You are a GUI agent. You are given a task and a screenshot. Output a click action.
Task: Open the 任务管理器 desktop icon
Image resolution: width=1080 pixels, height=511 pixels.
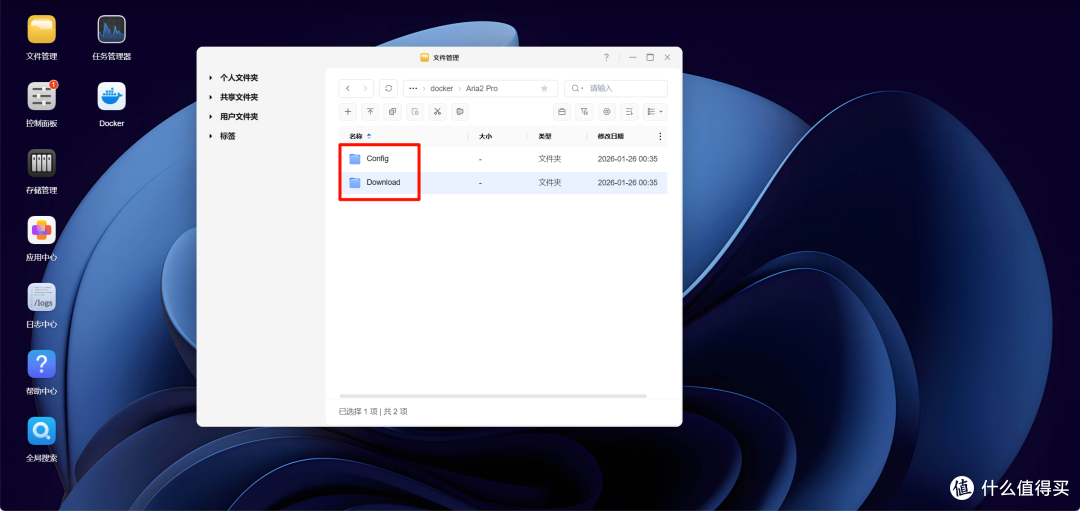pos(112,30)
